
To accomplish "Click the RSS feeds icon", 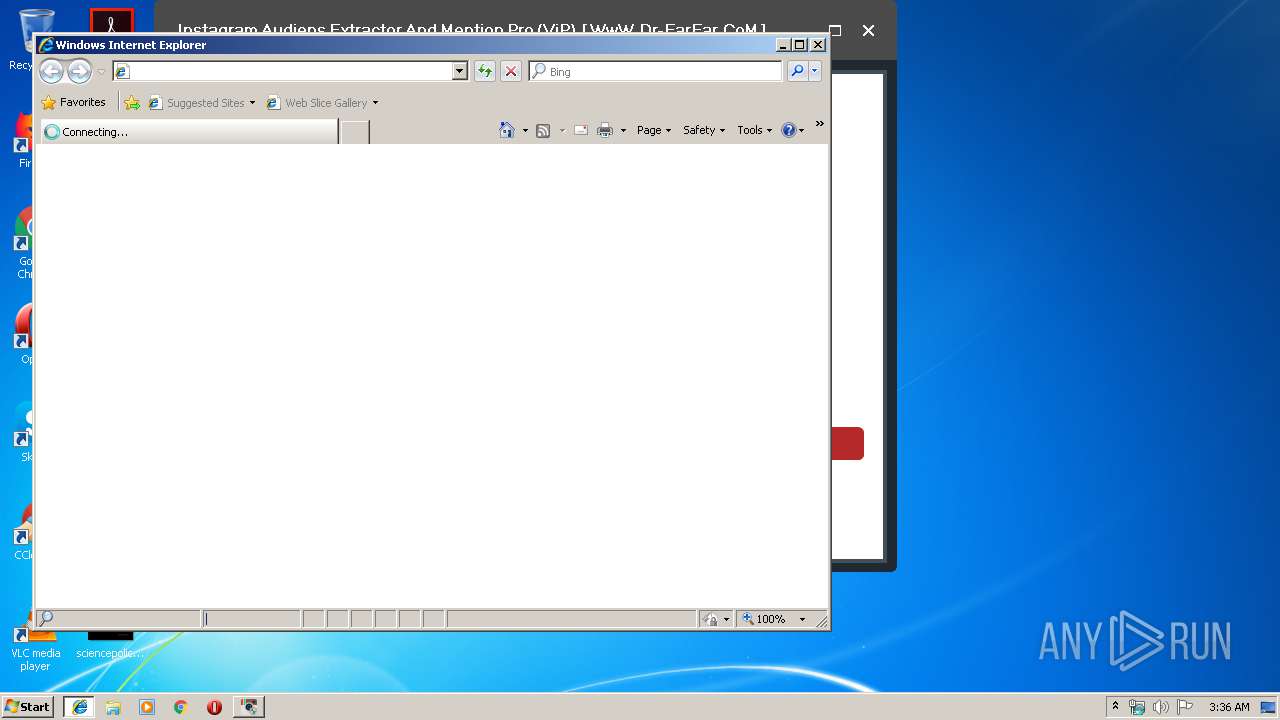I will click(x=543, y=130).
